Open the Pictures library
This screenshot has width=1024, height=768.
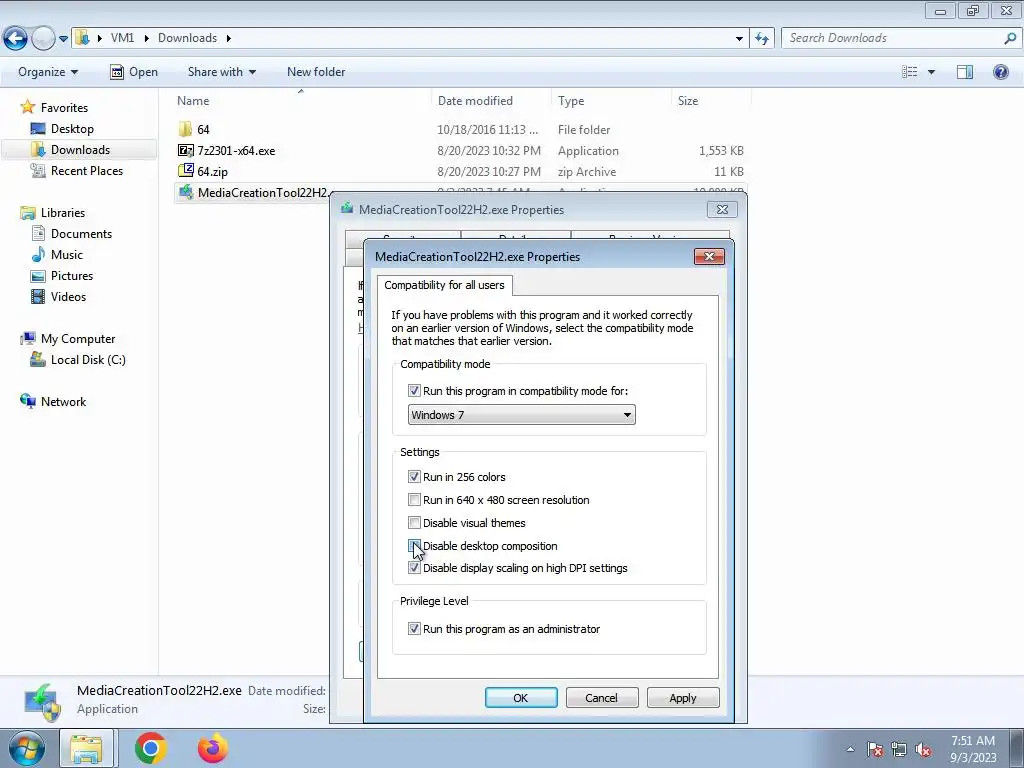point(72,276)
